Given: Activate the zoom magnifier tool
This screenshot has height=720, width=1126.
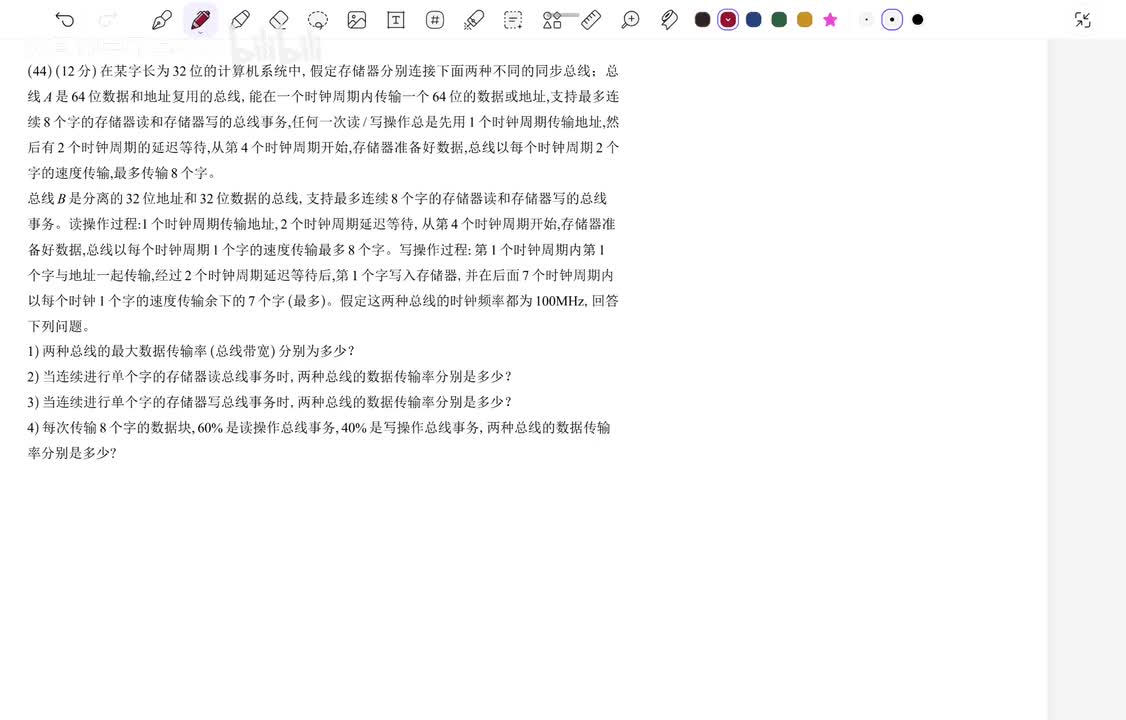Looking at the screenshot, I should pos(630,20).
